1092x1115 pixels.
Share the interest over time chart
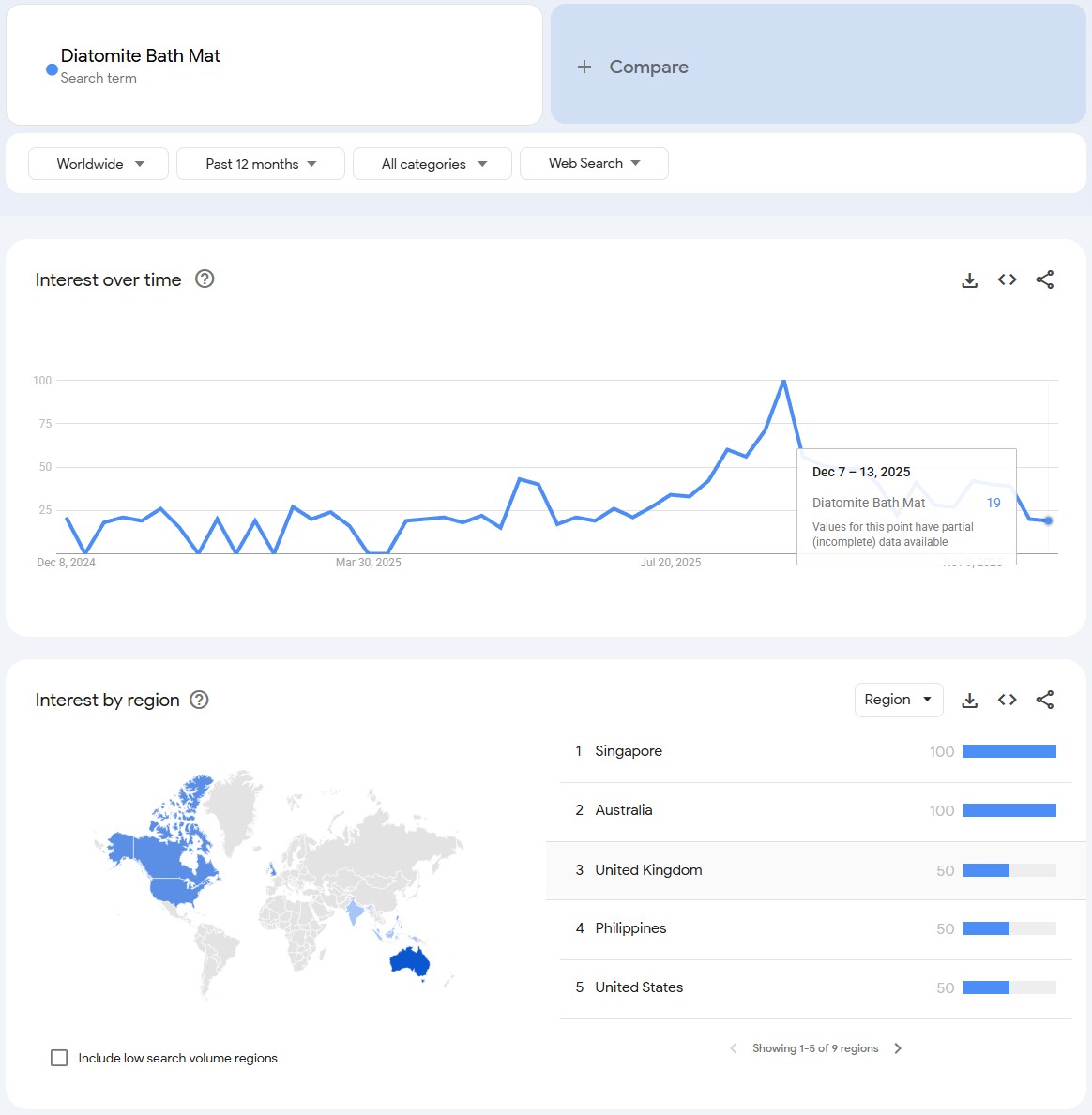pyautogui.click(x=1045, y=279)
